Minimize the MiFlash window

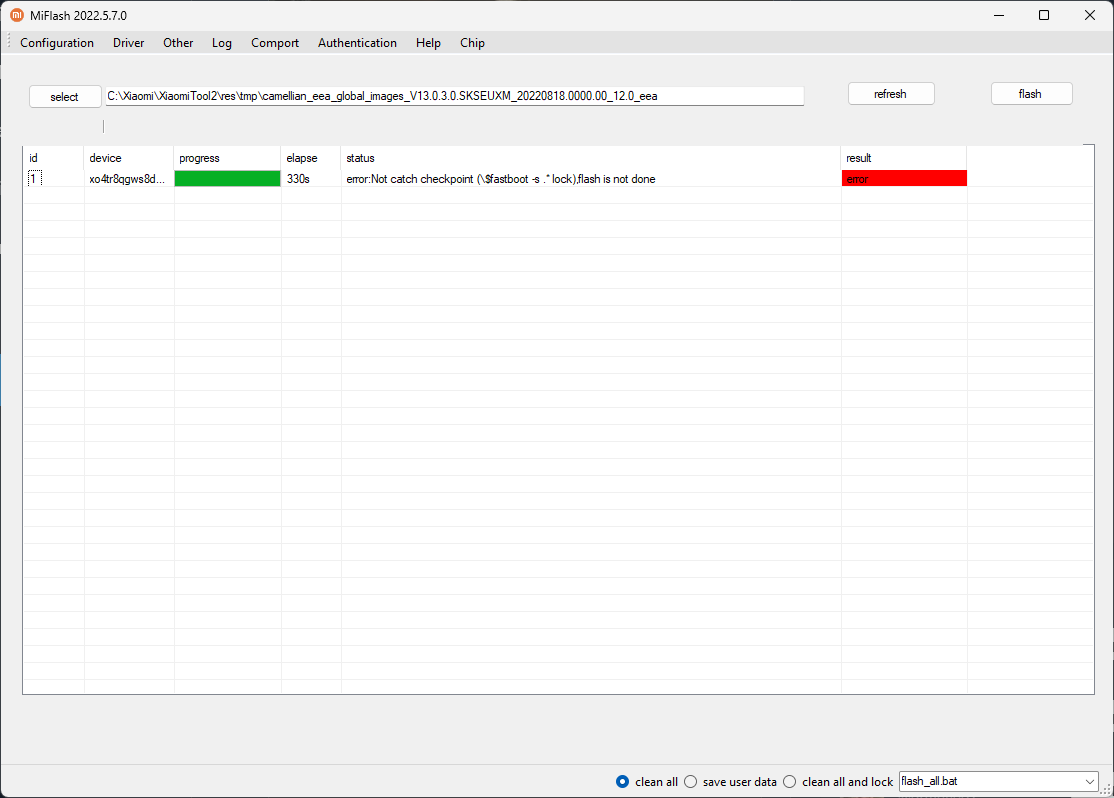pyautogui.click(x=999, y=15)
